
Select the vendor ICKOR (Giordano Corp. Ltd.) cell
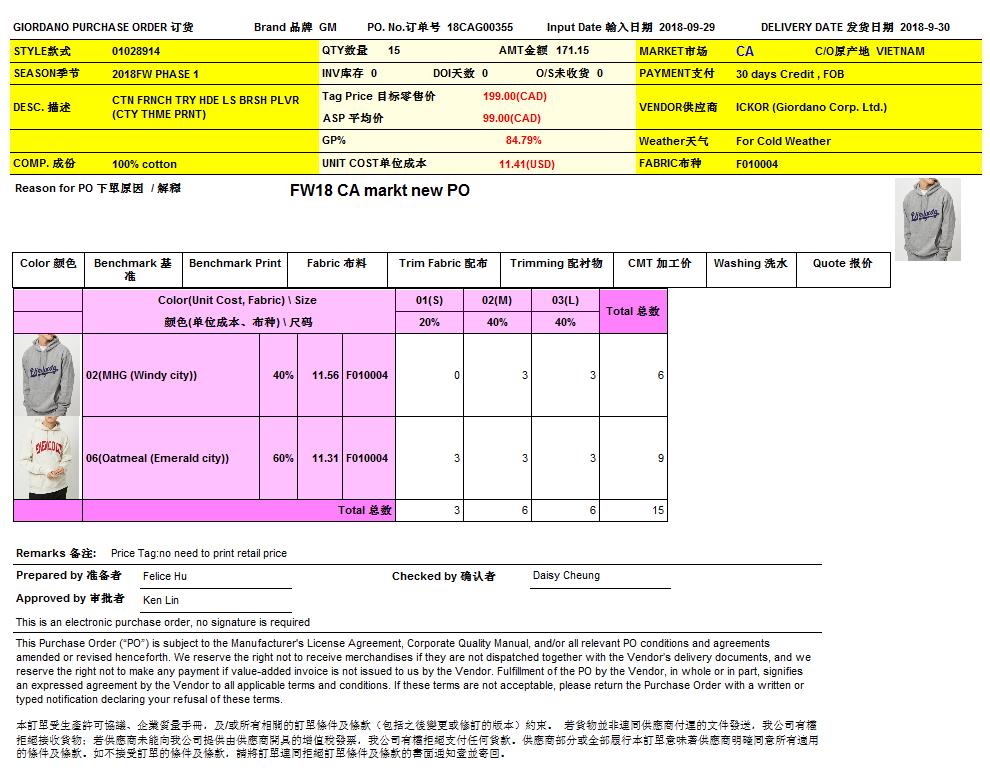coord(811,107)
